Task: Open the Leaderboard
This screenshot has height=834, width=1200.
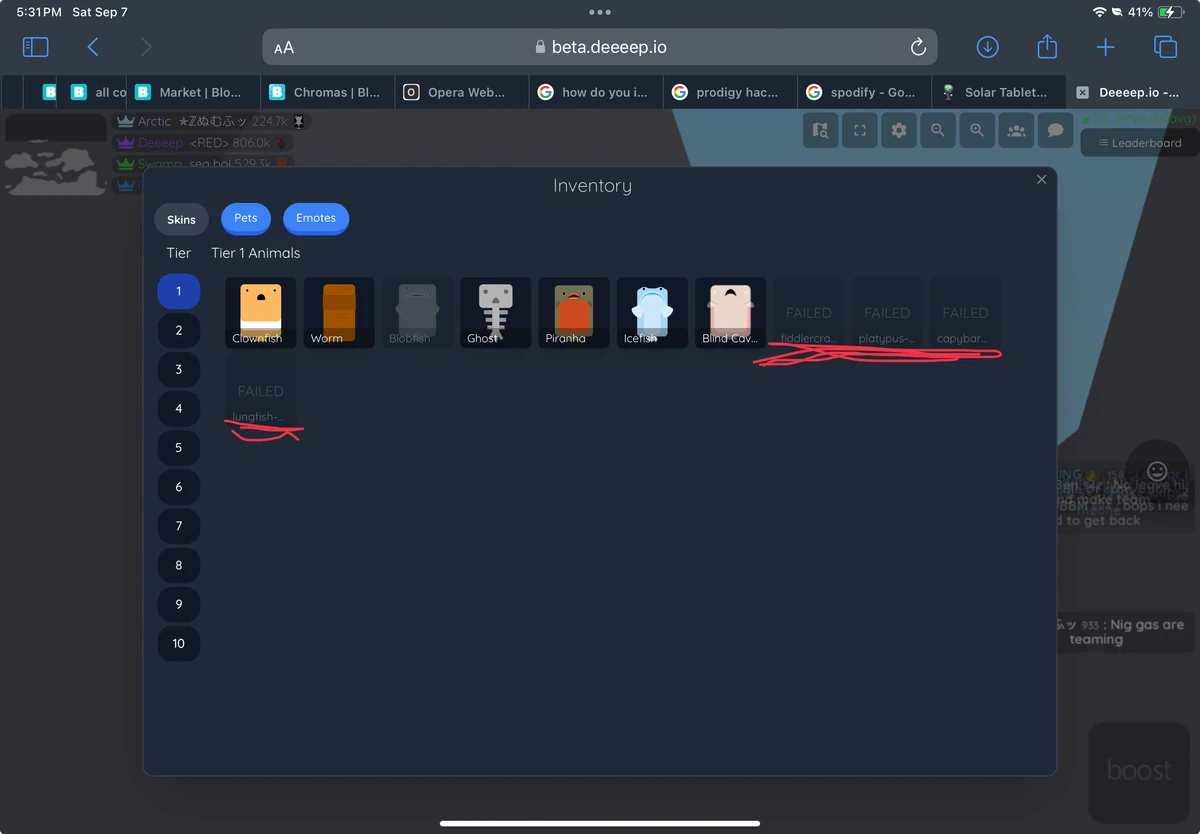Action: tap(1138, 142)
